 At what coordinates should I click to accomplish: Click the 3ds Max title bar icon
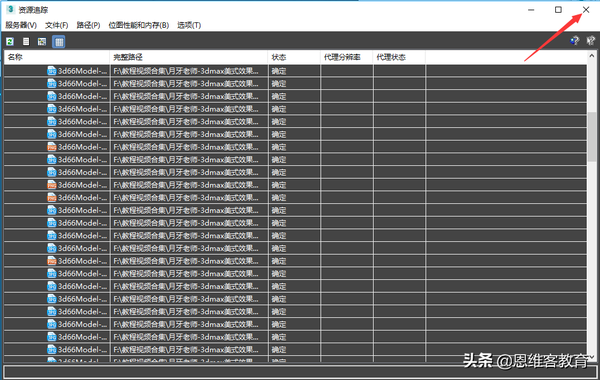[11, 9]
